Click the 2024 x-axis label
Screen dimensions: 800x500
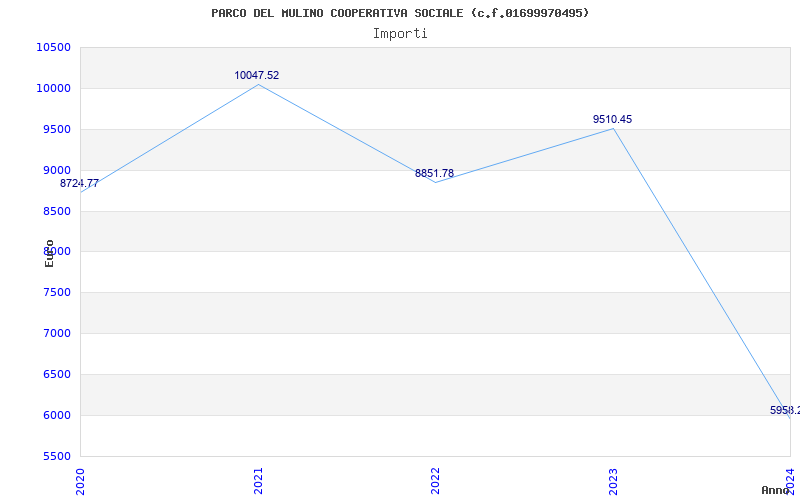click(790, 481)
